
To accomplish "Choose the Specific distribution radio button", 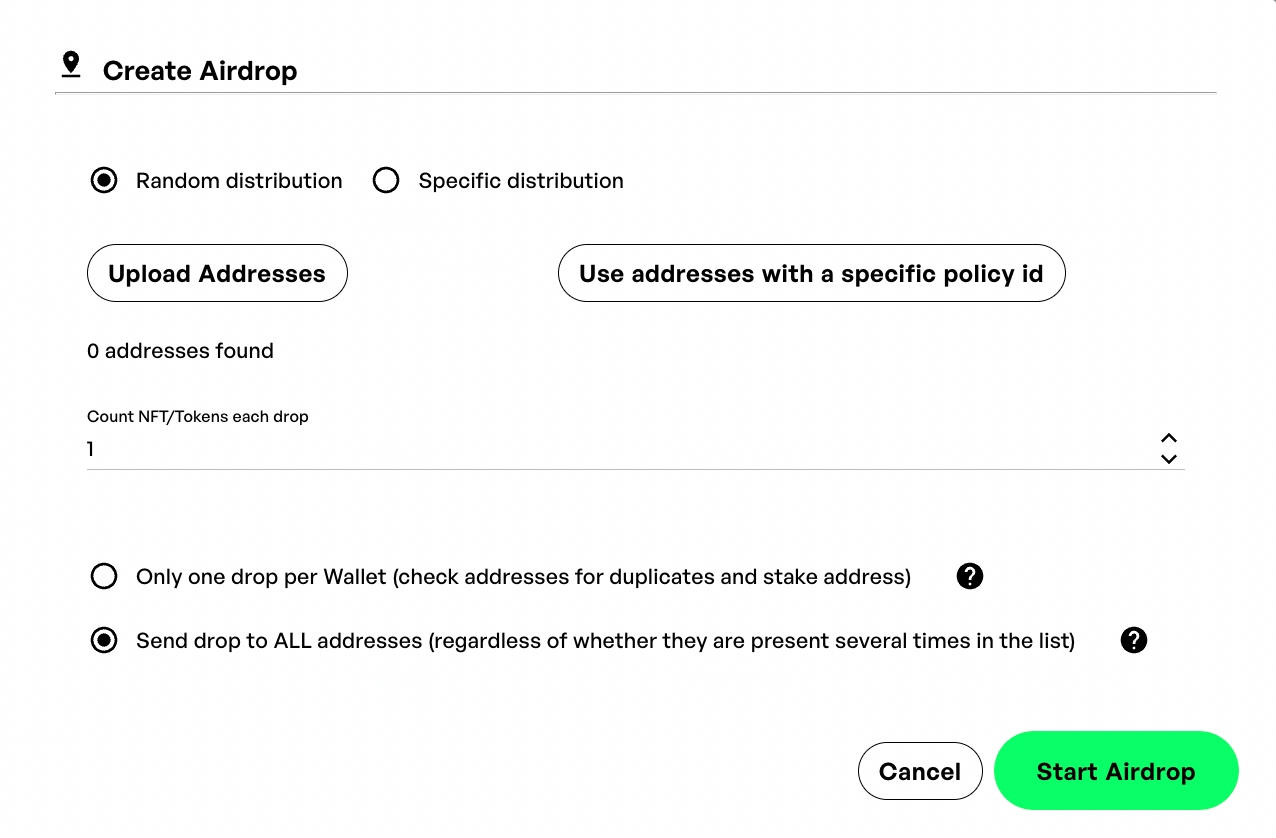I will tap(386, 181).
